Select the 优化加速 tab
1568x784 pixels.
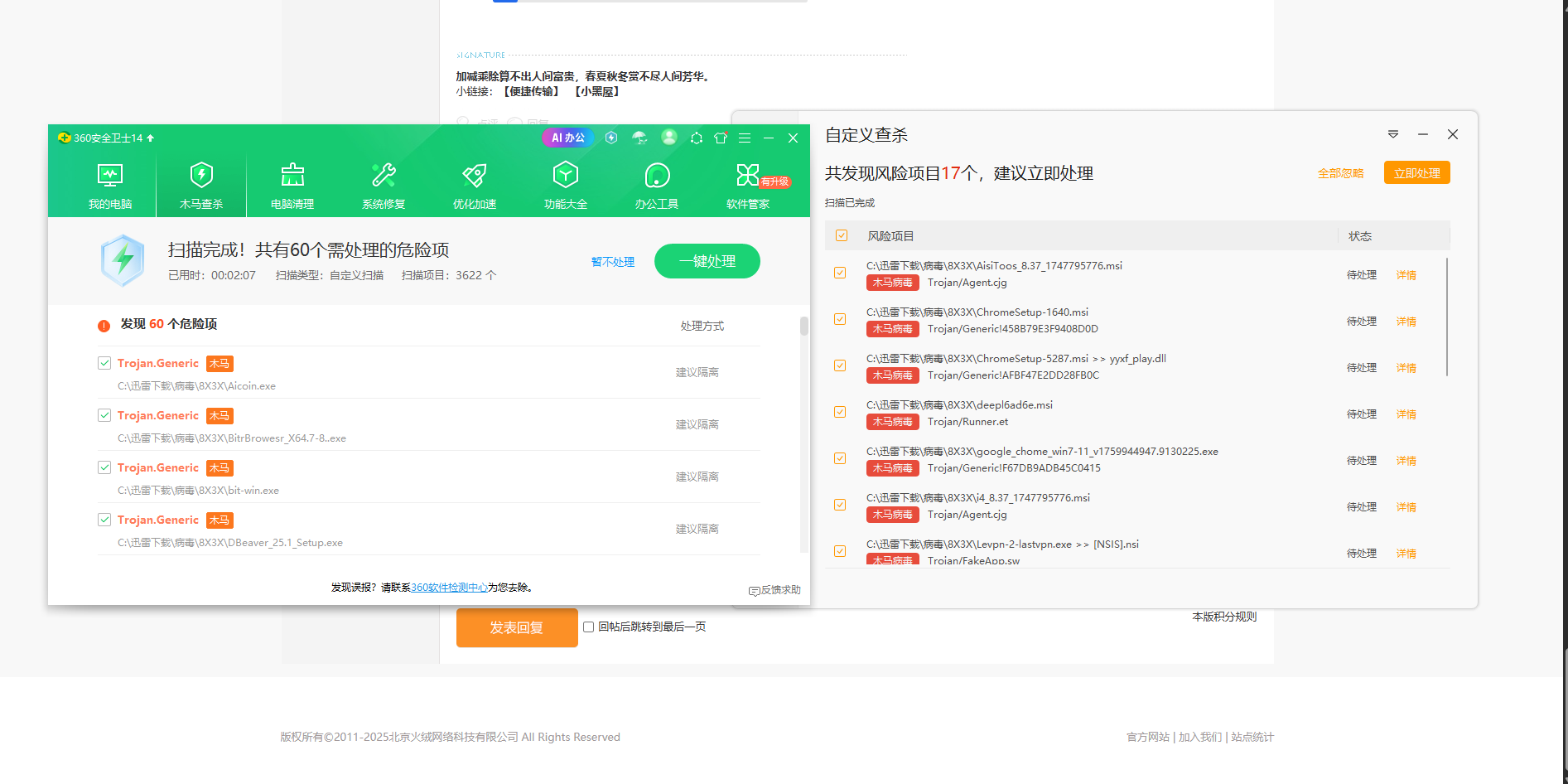[475, 186]
